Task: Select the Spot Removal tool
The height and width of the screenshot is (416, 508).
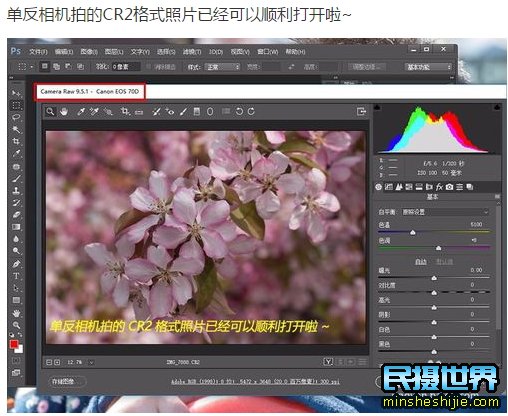Action: pos(156,111)
